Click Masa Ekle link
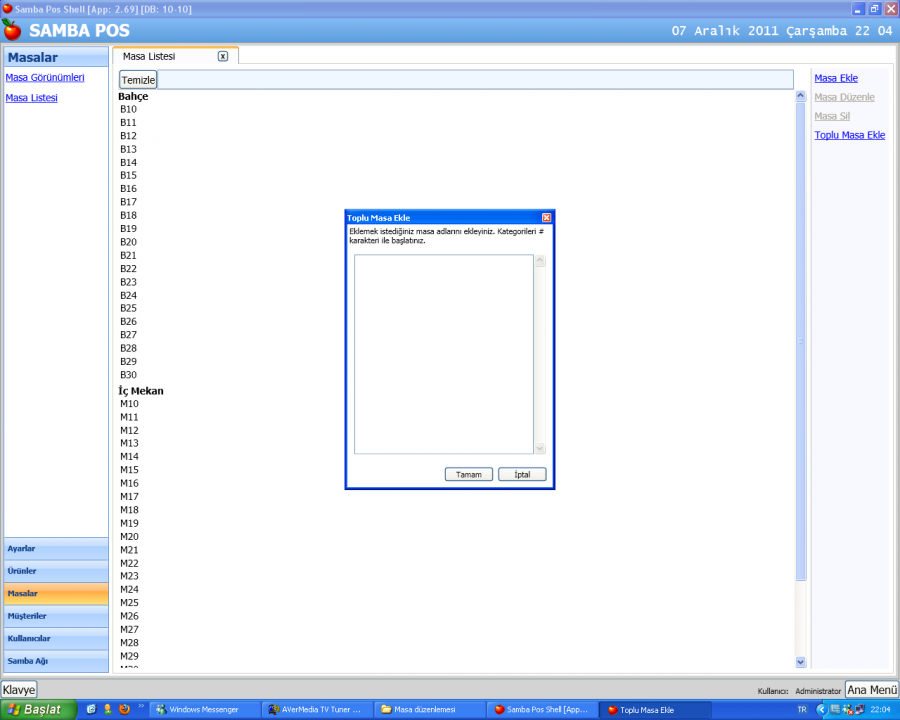The image size is (900, 720). coord(836,78)
